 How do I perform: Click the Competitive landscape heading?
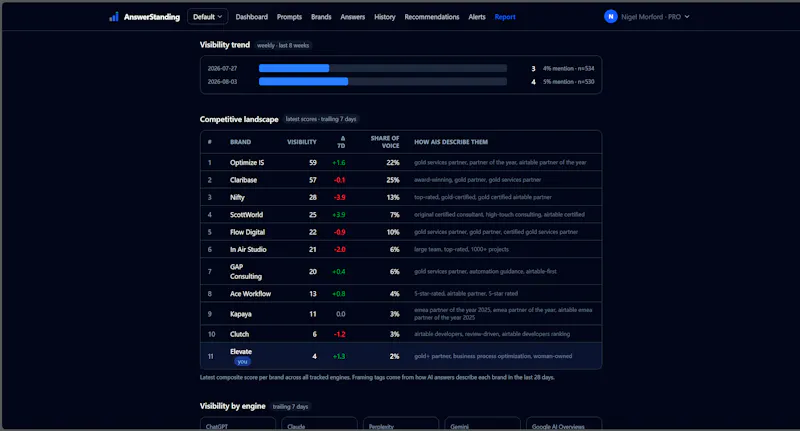(x=239, y=119)
